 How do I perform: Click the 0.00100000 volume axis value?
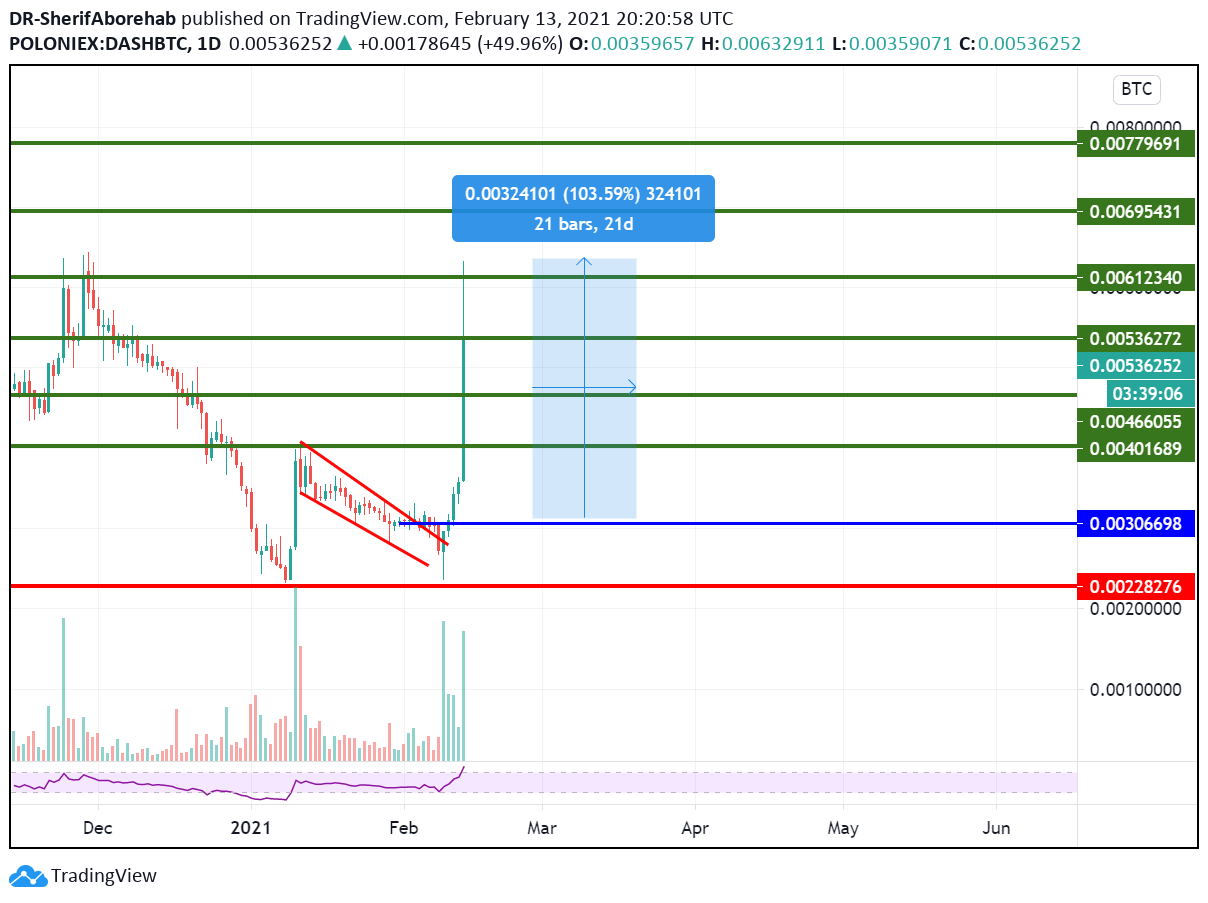[x=1136, y=689]
